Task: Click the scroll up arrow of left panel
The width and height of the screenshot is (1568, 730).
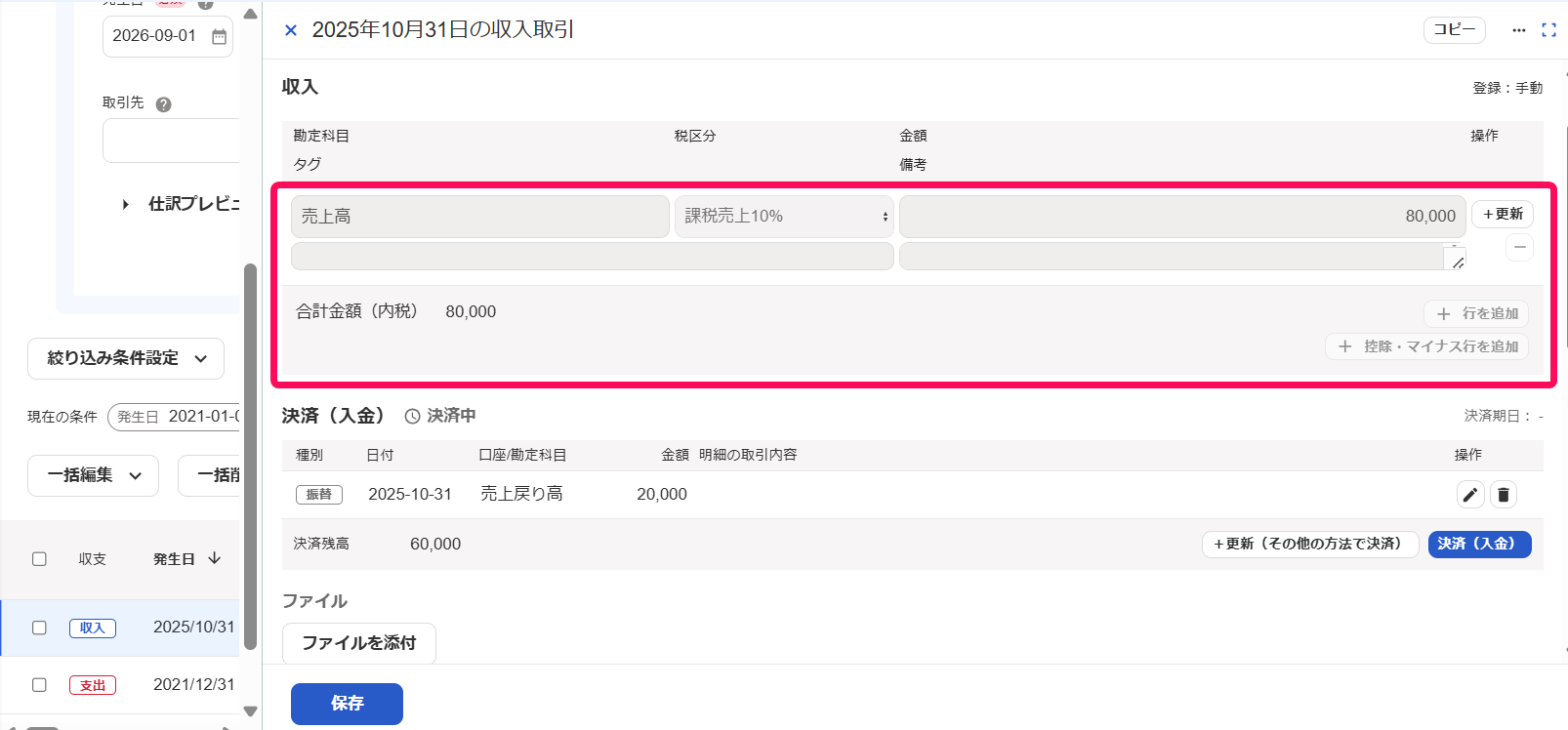Action: (250, 14)
